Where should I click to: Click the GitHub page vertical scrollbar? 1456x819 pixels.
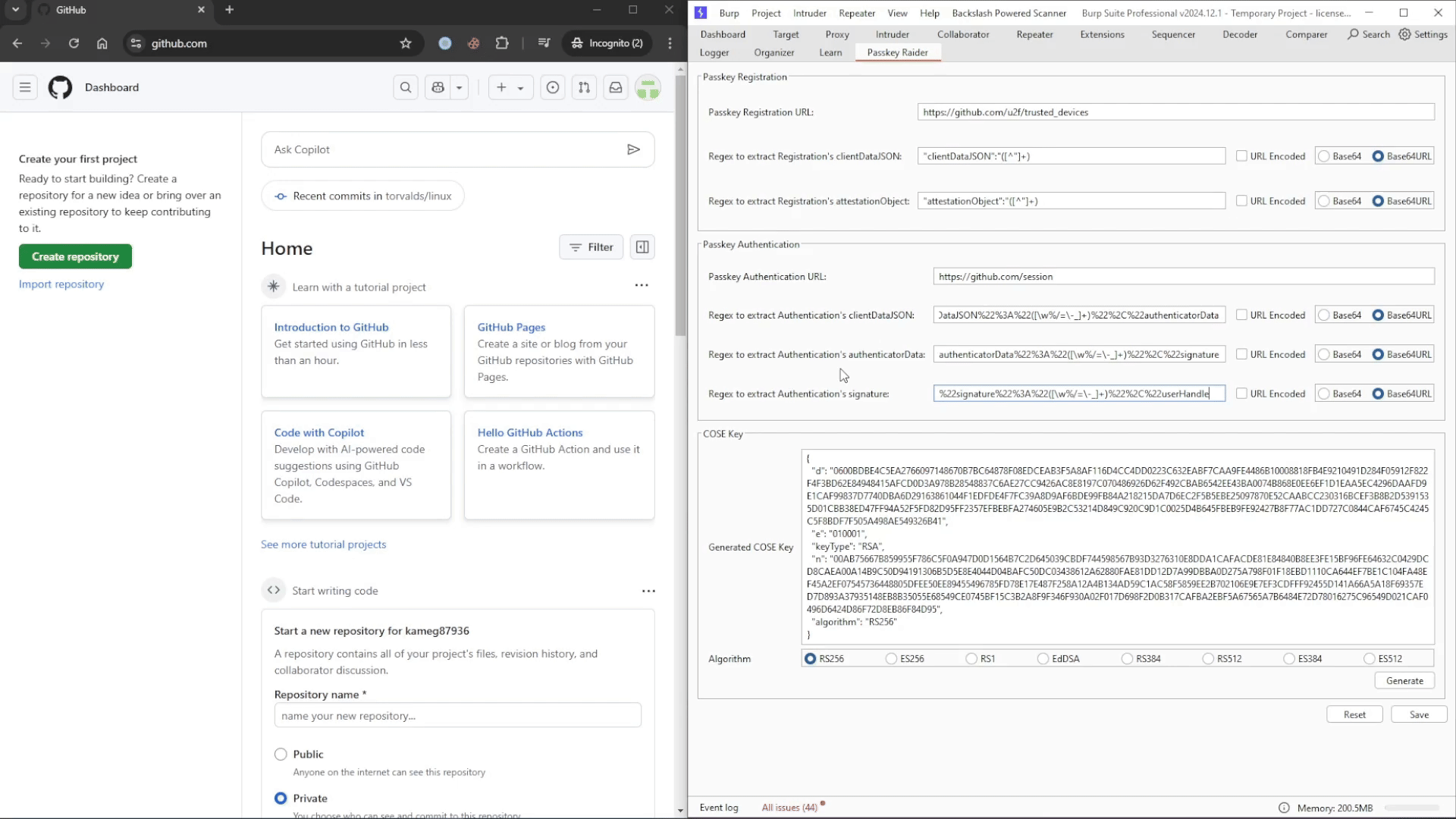click(680, 205)
